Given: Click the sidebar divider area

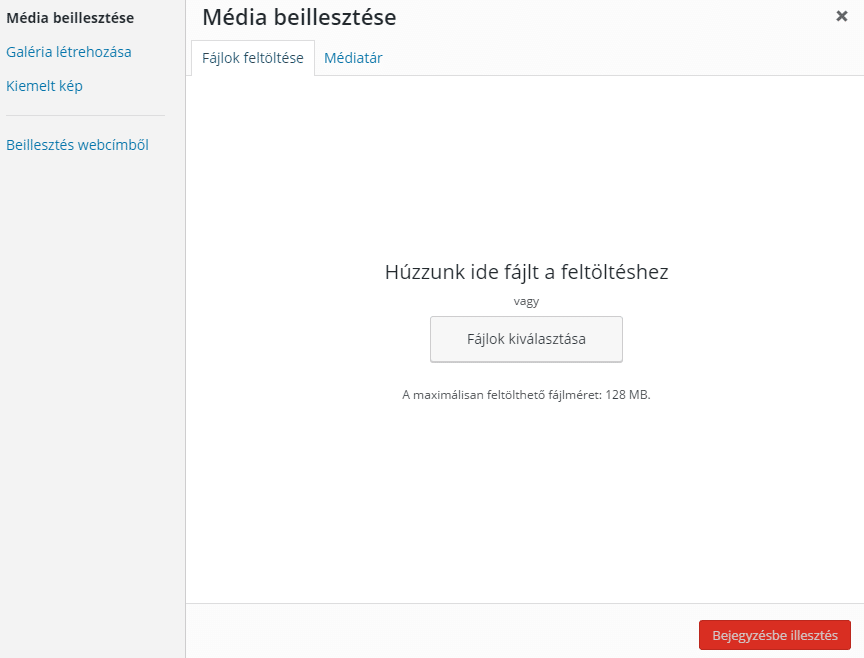Looking at the screenshot, I should pyautogui.click(x=85, y=115).
